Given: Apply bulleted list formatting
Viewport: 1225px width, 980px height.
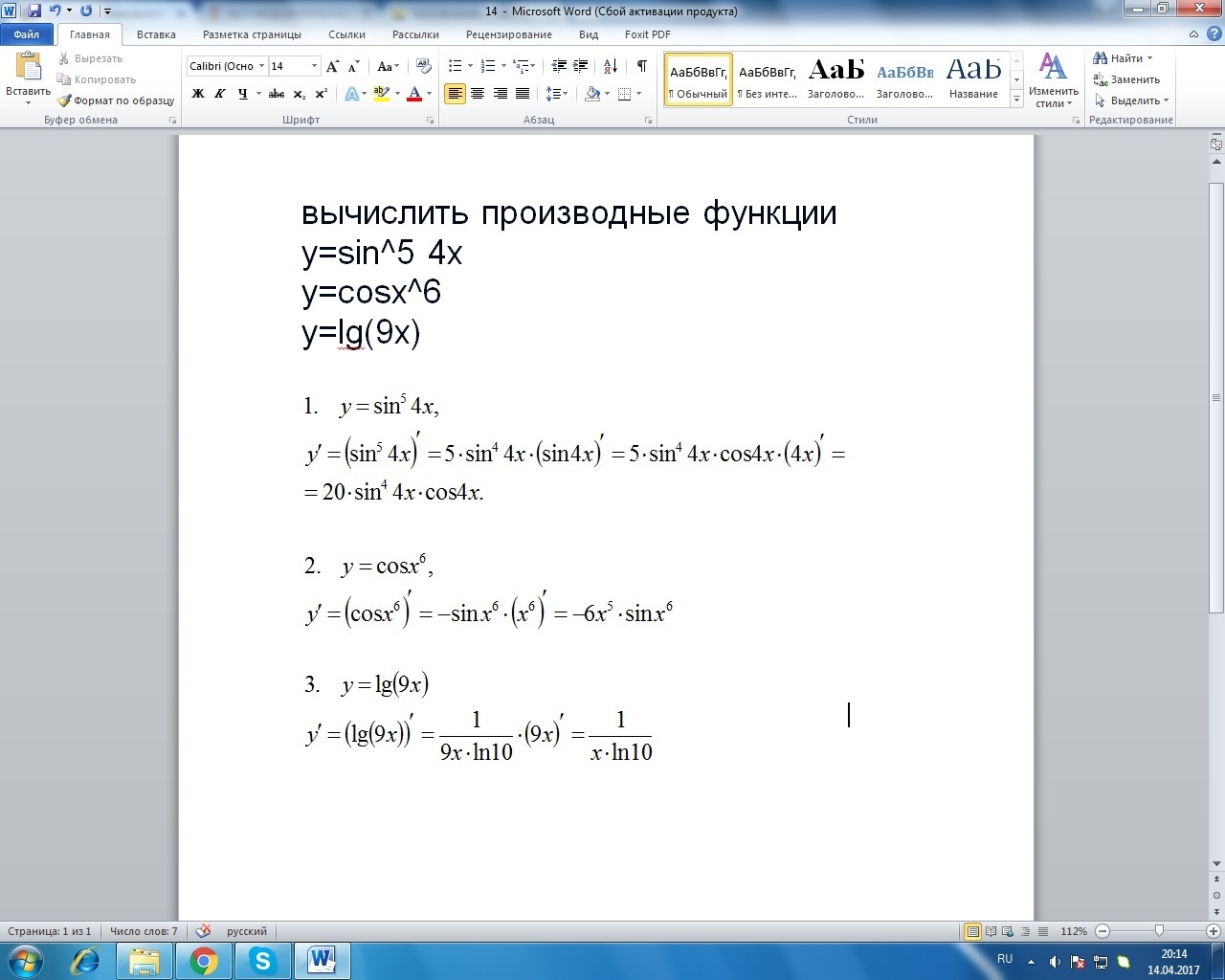Looking at the screenshot, I should pyautogui.click(x=456, y=66).
